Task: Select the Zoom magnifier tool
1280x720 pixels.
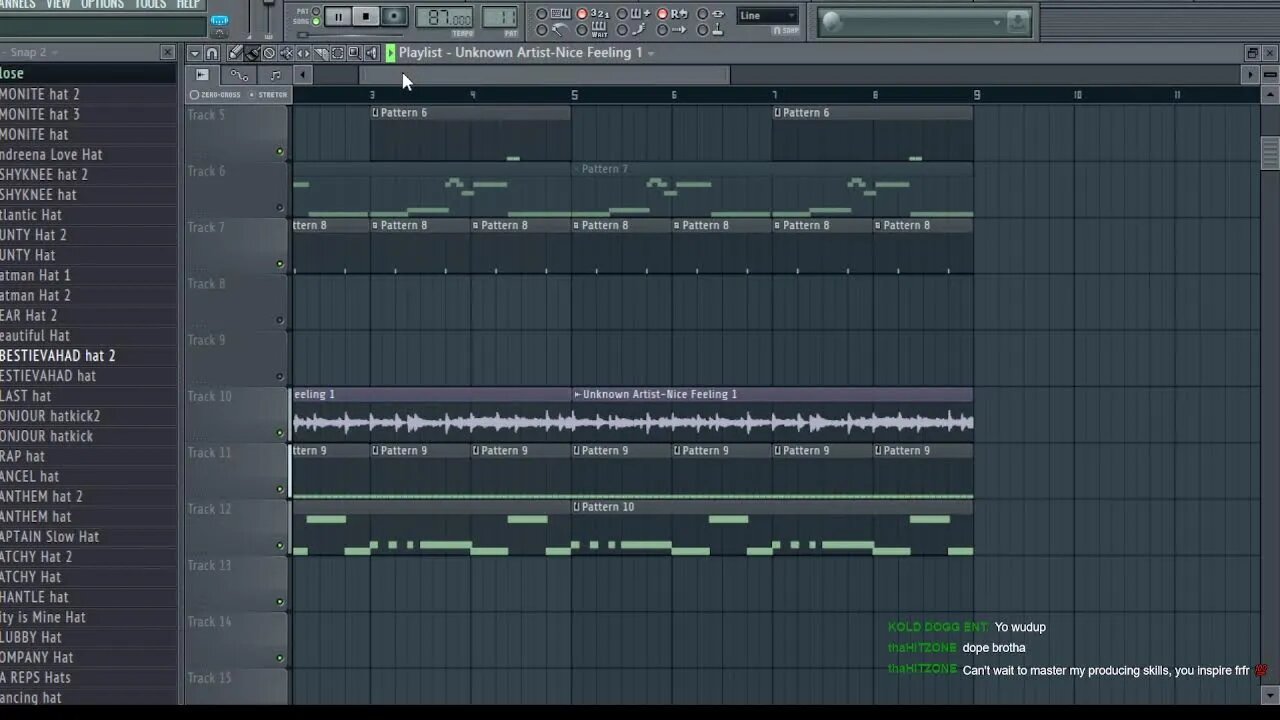Action: coord(354,53)
